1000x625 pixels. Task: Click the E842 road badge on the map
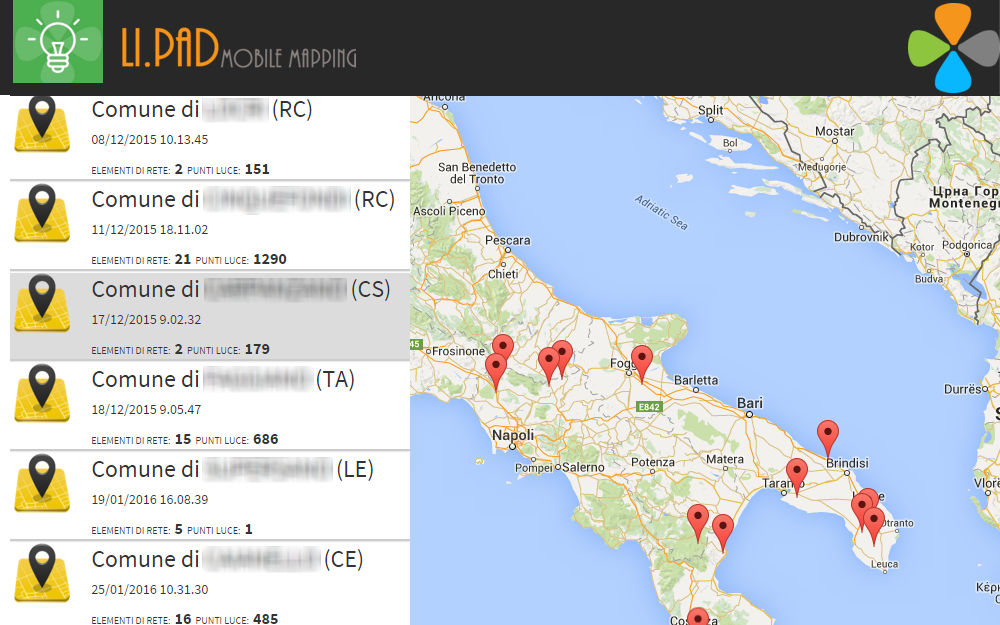648,407
